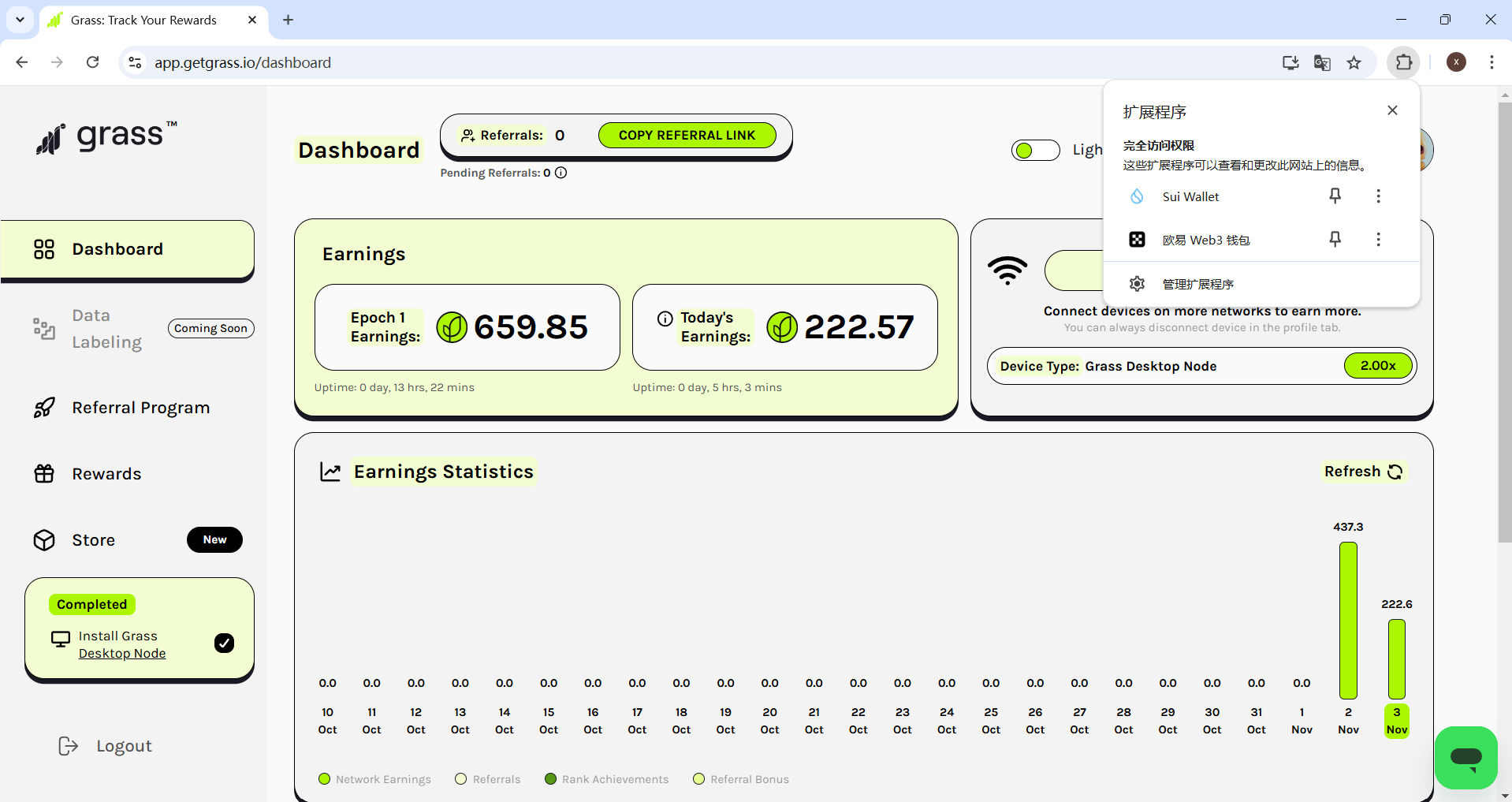Open the green chat support widget

pyautogui.click(x=1465, y=758)
